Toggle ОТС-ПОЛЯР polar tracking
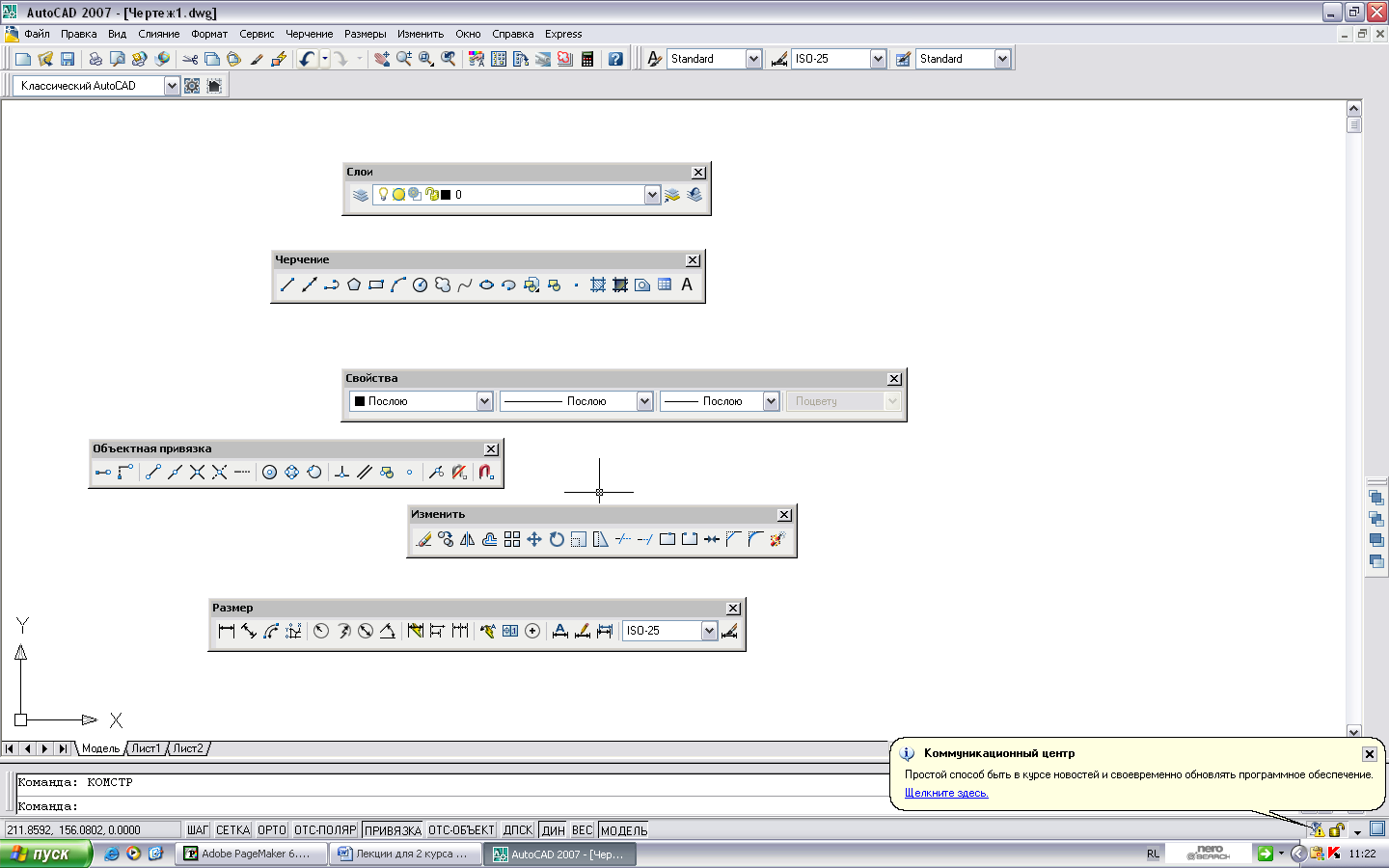The width and height of the screenshot is (1389, 868). [325, 829]
